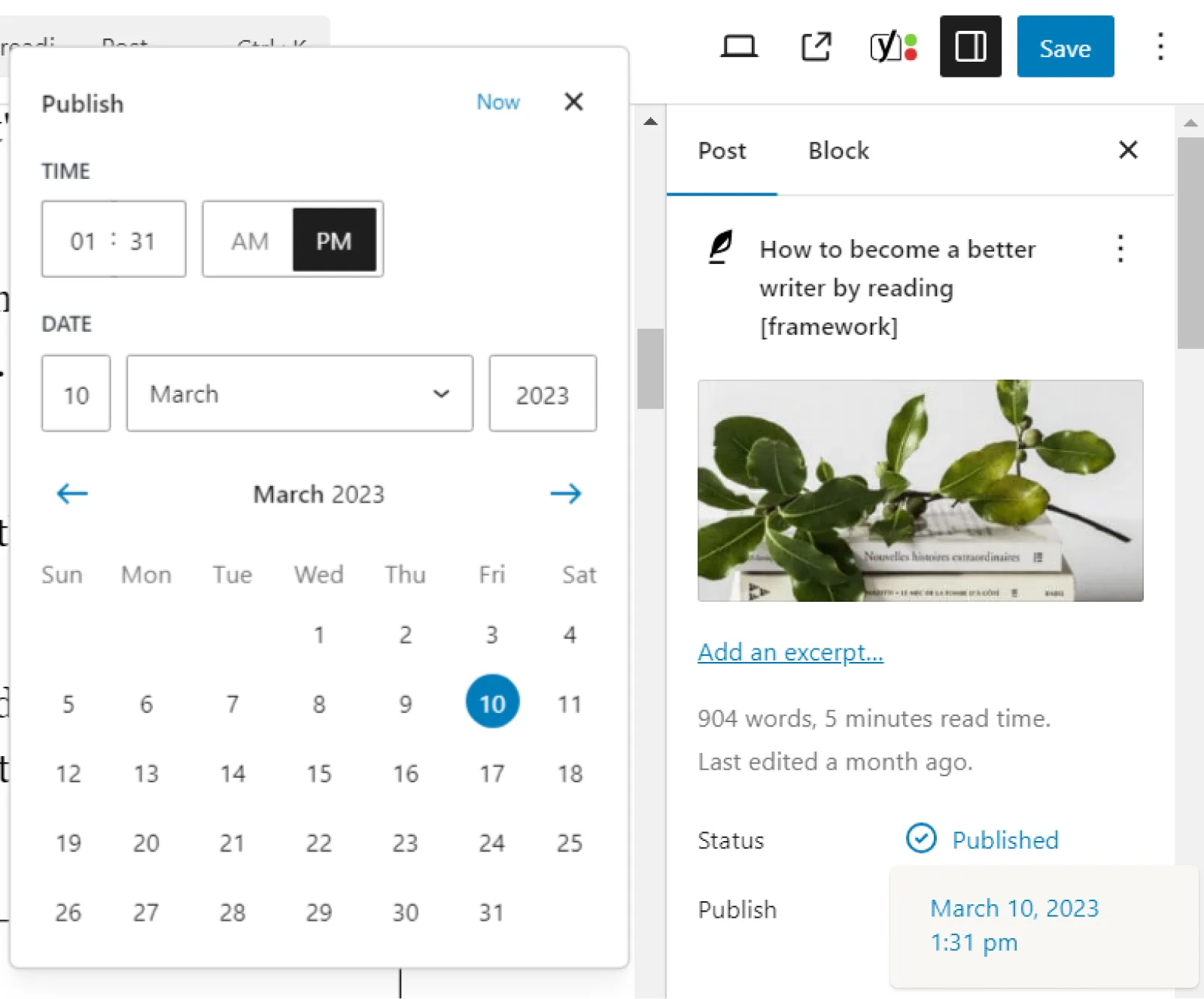Toggle the settings sidebar icon
Image resolution: width=1204 pixels, height=999 pixels.
pyautogui.click(x=970, y=47)
